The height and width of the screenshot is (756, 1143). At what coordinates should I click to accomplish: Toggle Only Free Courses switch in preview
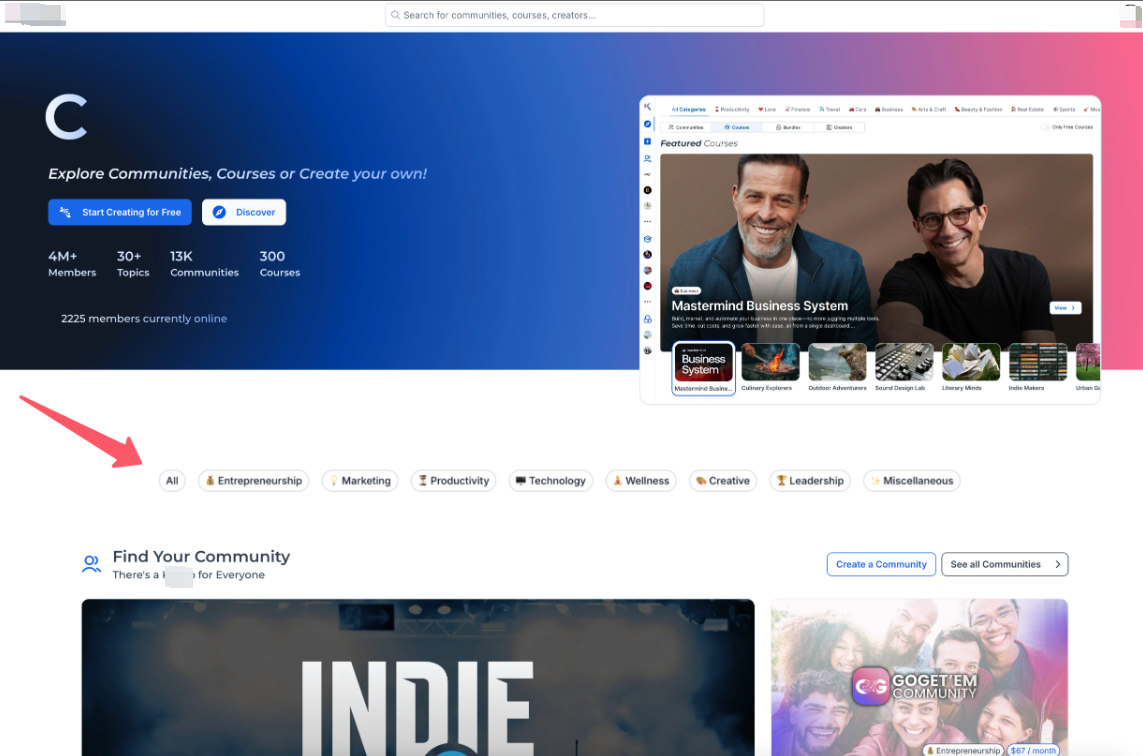[x=1045, y=127]
